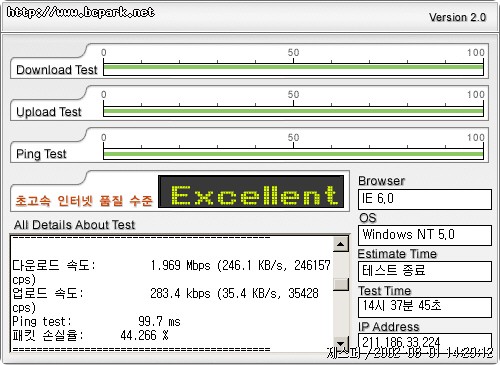500x365 pixels.
Task: Click the Upload Test label
Action: point(49,112)
